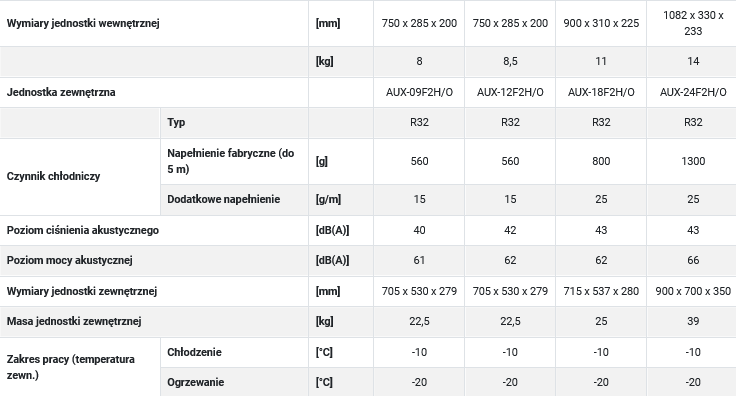736x396 pixels.
Task: Select the Napełnienie fabryczne (do 5 m) label
Action: click(231, 161)
